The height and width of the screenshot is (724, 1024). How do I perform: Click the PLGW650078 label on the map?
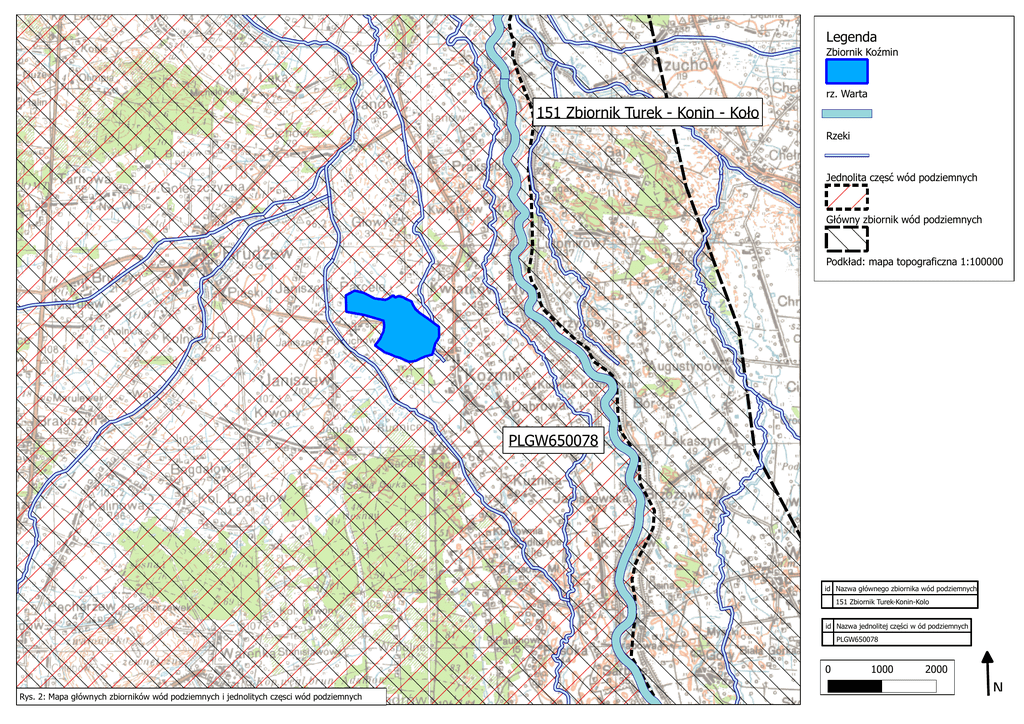[554, 440]
